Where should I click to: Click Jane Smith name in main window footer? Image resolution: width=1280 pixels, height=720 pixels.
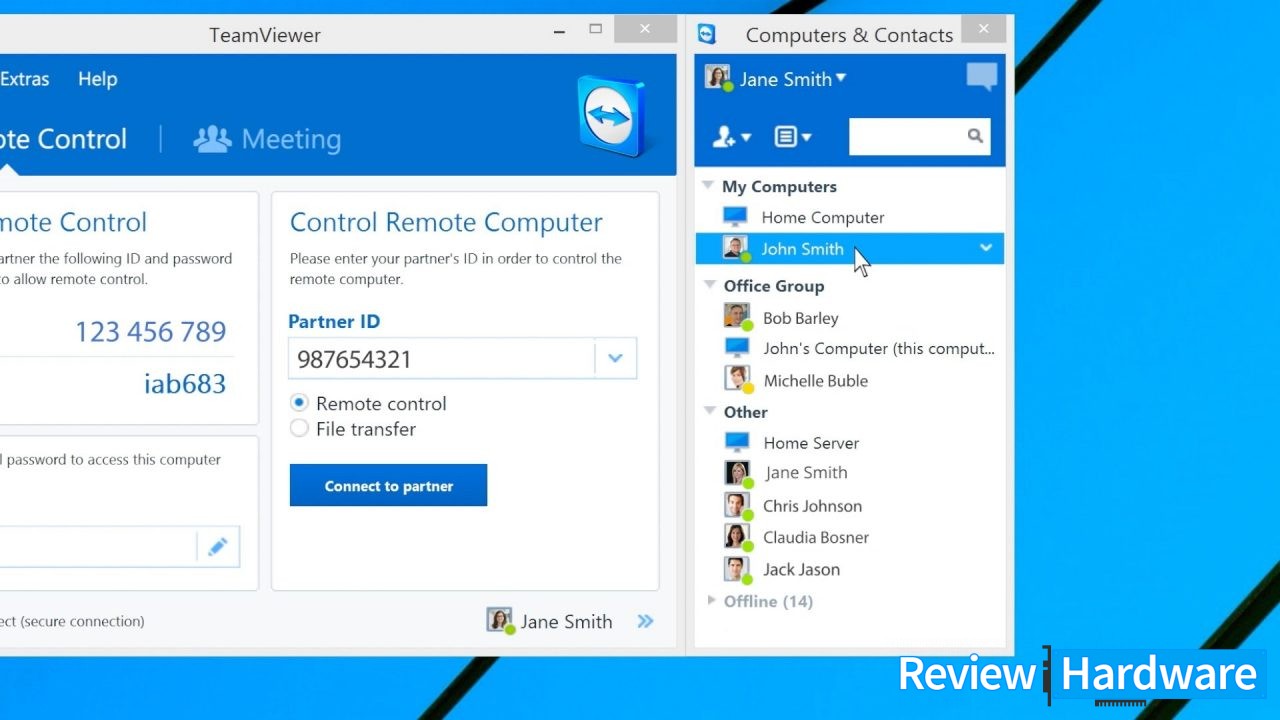coord(566,622)
